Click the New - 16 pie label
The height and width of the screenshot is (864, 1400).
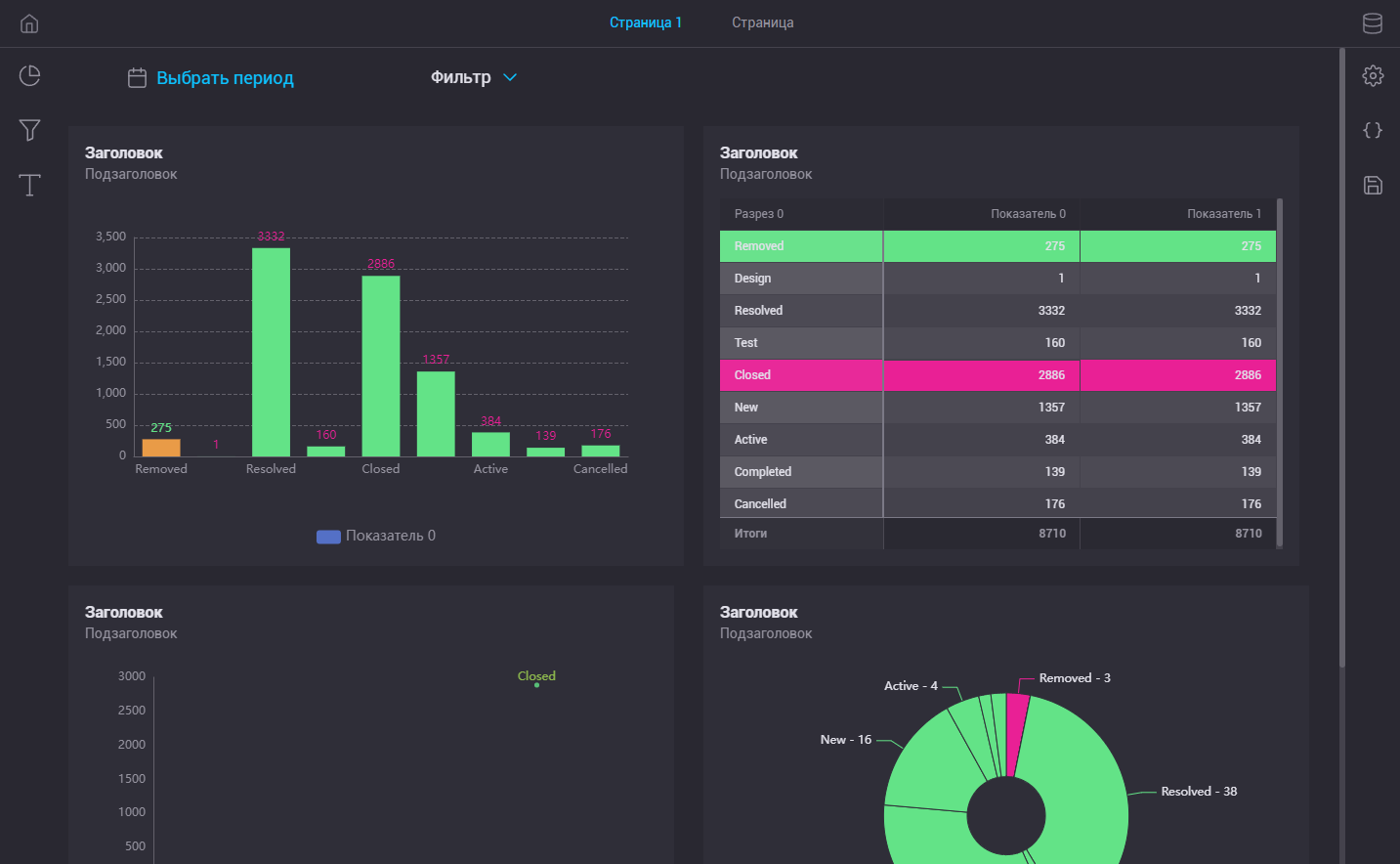click(846, 740)
